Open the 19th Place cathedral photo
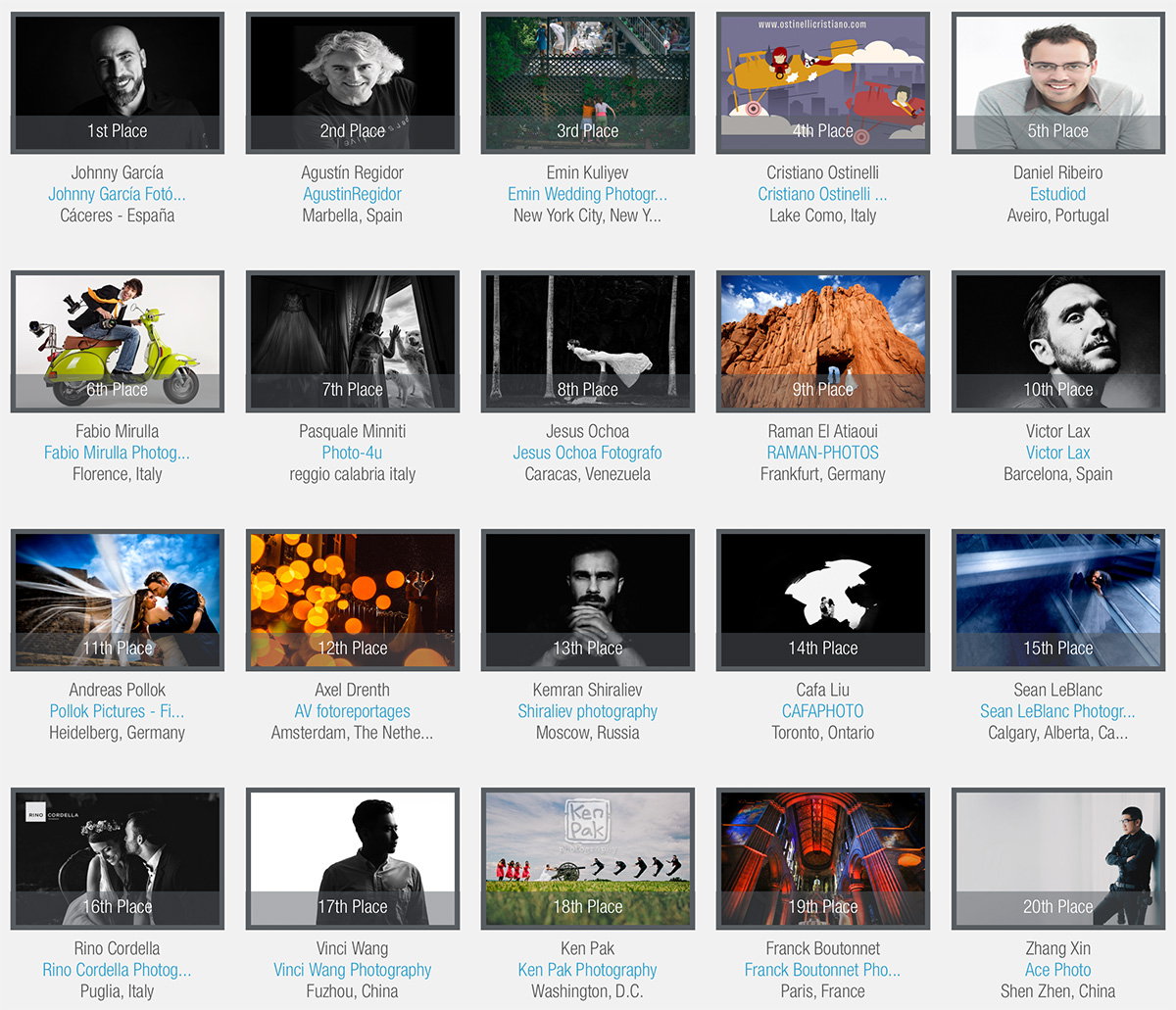1176x1010 pixels. click(x=823, y=858)
